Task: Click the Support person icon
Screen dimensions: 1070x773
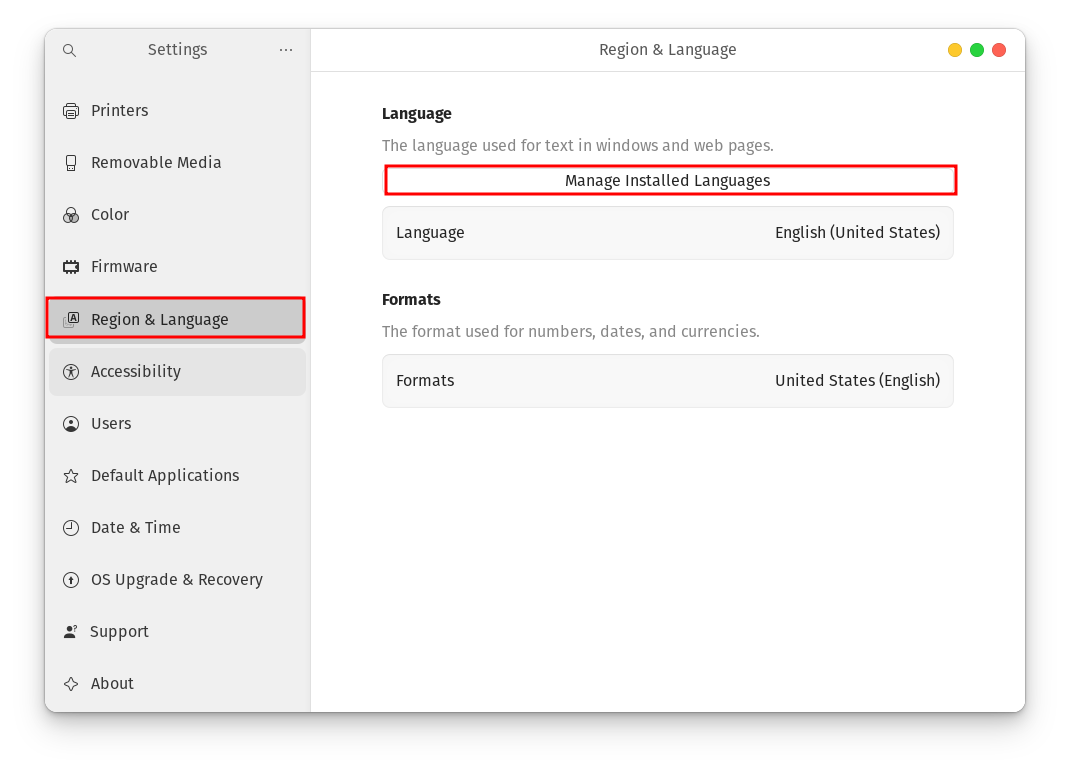Action: tap(71, 632)
